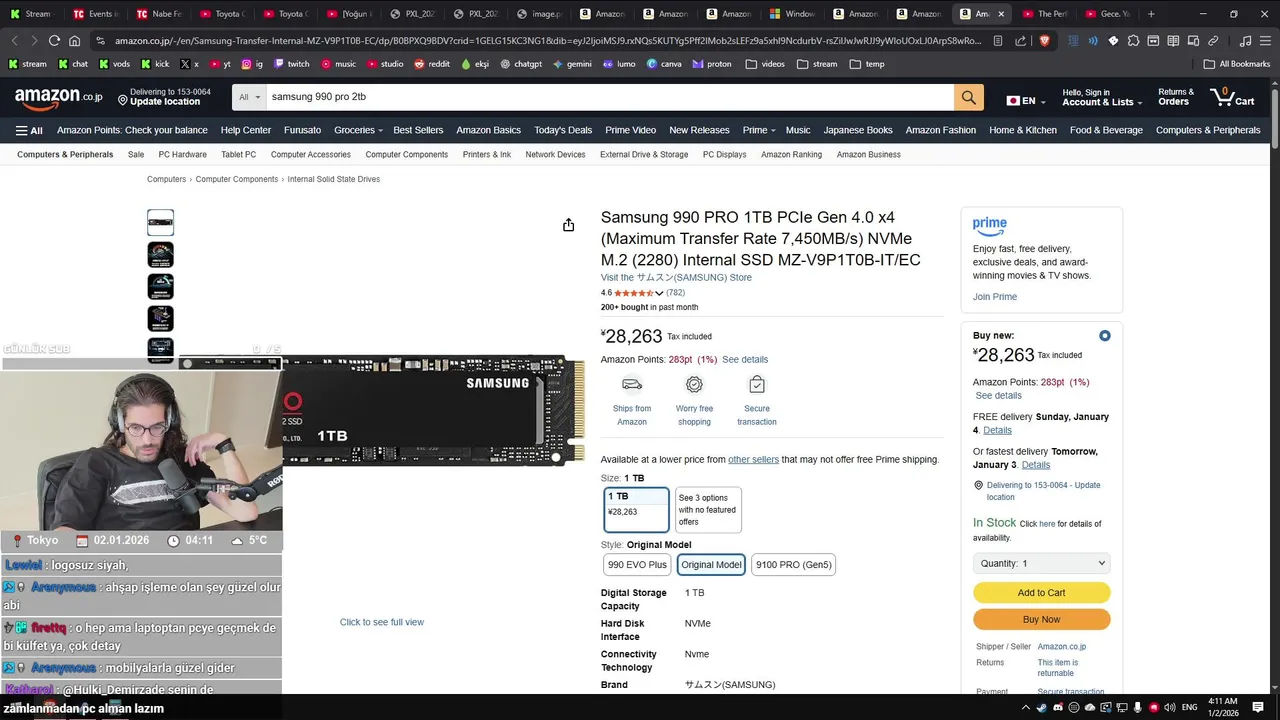Select the Original Model style
The height and width of the screenshot is (720, 1280).
[x=711, y=565]
